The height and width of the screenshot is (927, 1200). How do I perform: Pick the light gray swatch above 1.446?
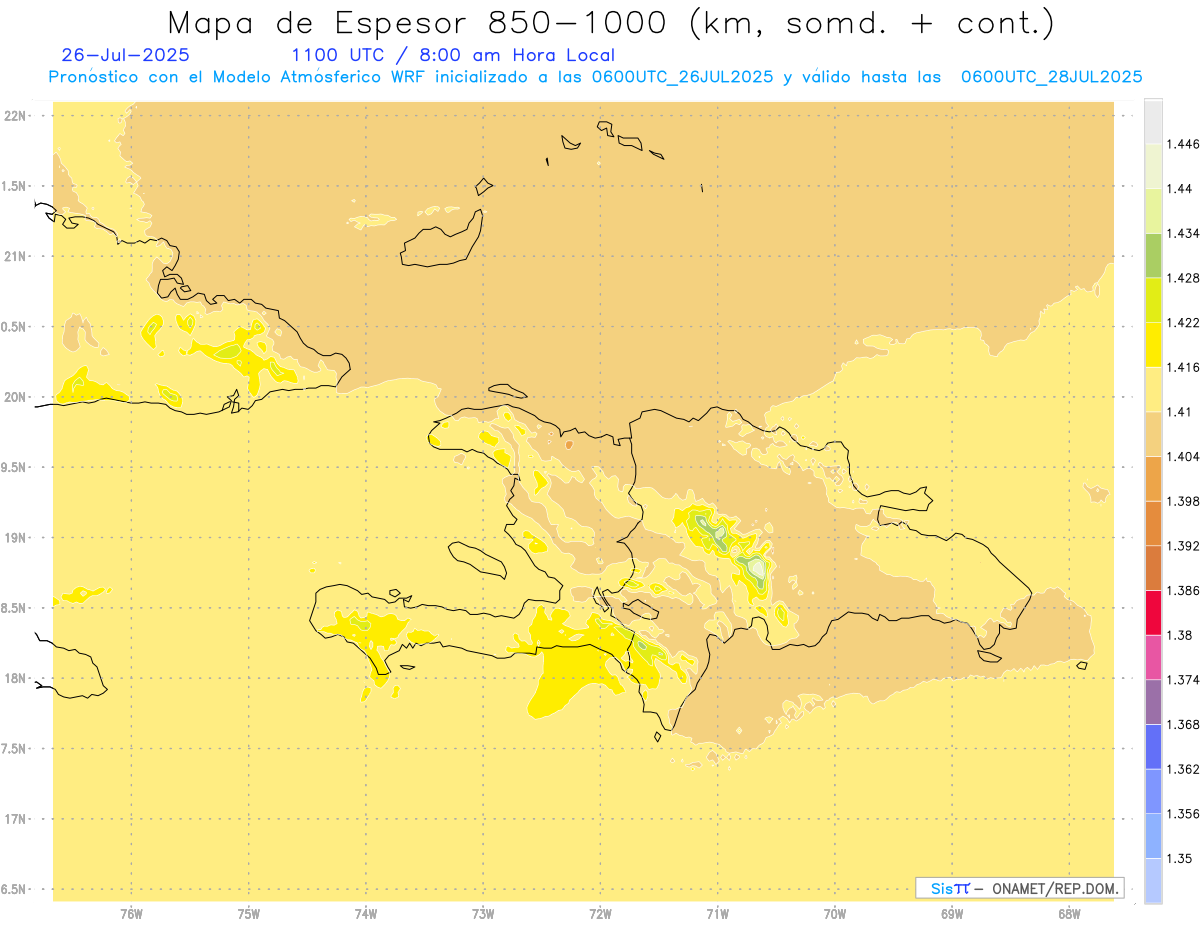pyautogui.click(x=1153, y=121)
